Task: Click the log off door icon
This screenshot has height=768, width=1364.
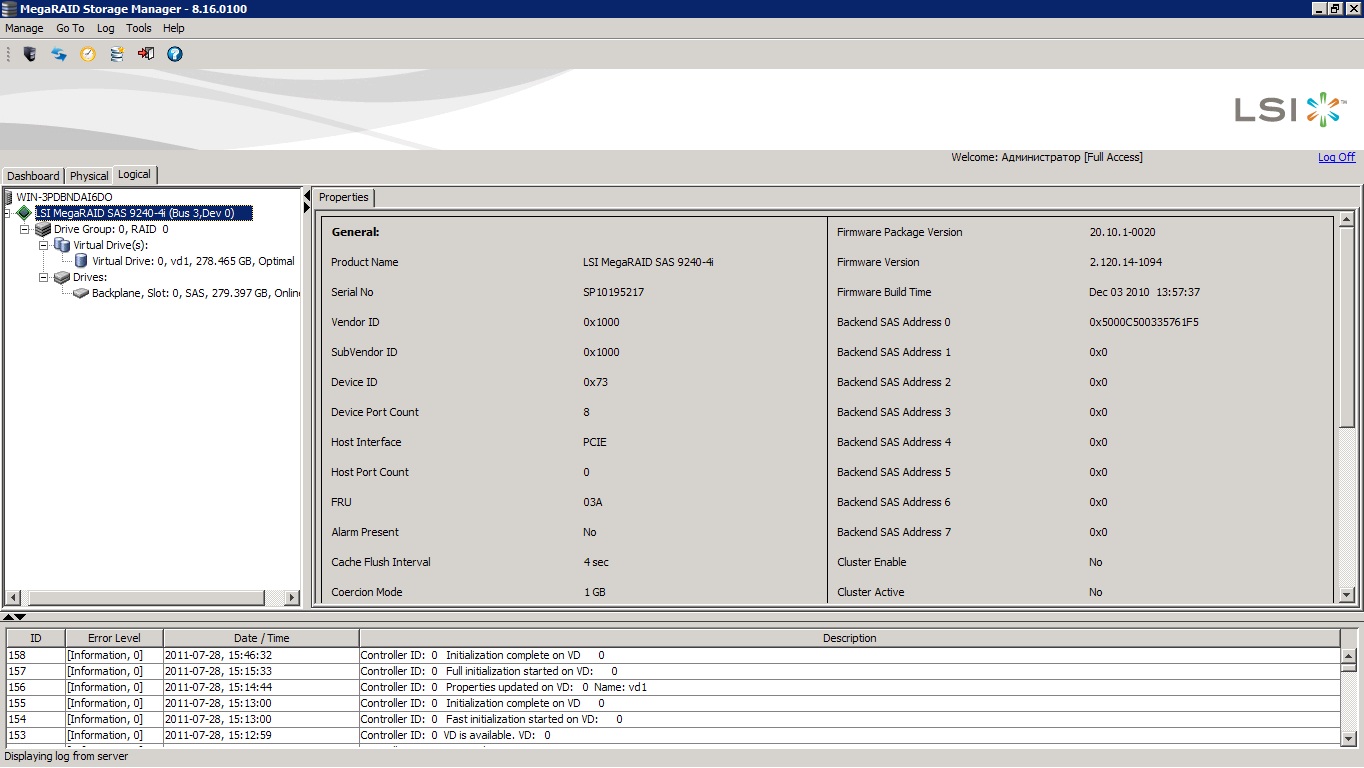Action: [146, 54]
